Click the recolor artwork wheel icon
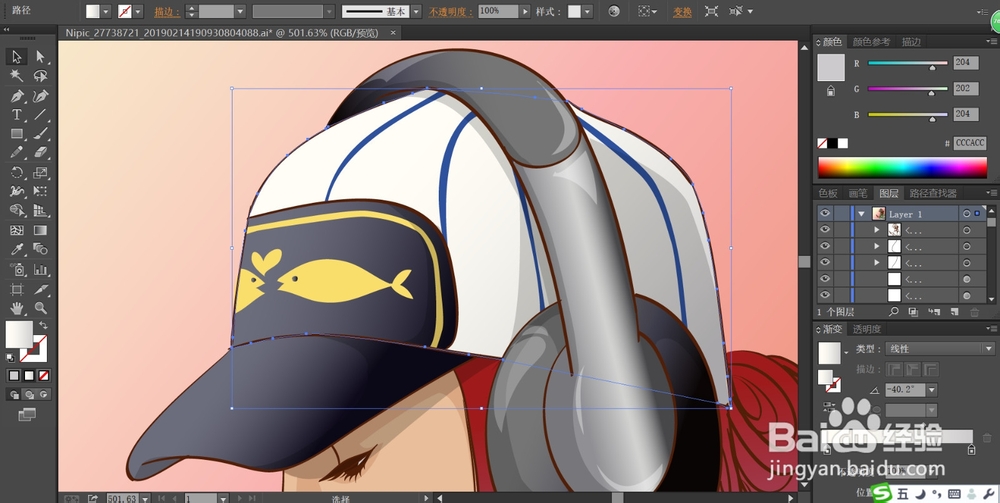 click(614, 11)
